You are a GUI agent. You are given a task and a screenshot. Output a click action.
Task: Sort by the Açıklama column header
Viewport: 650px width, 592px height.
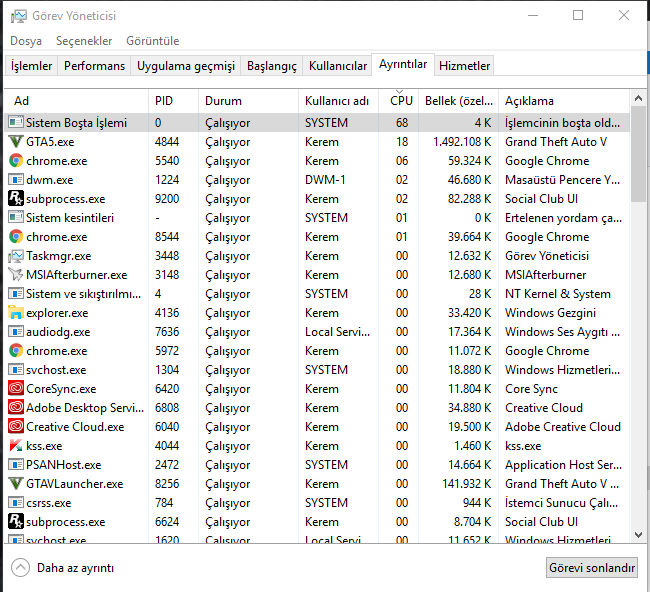pyautogui.click(x=564, y=101)
